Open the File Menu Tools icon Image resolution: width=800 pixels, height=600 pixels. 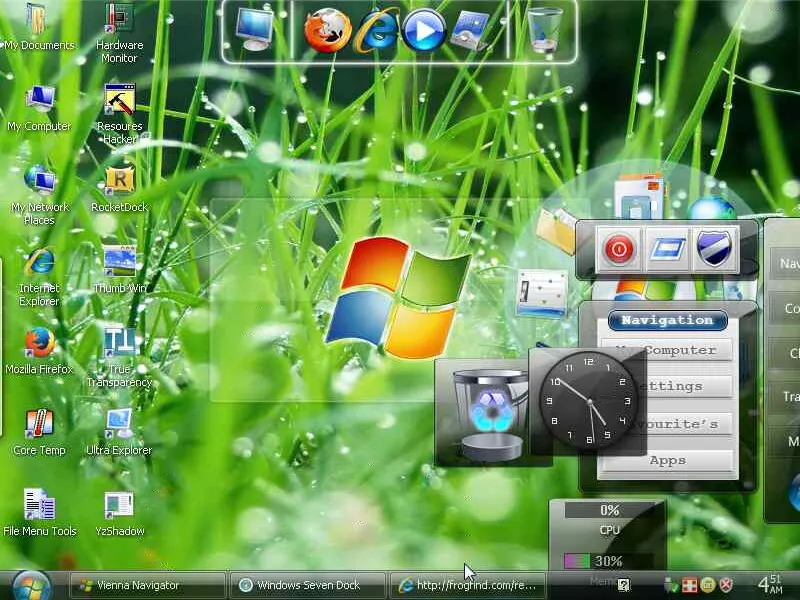(39, 513)
